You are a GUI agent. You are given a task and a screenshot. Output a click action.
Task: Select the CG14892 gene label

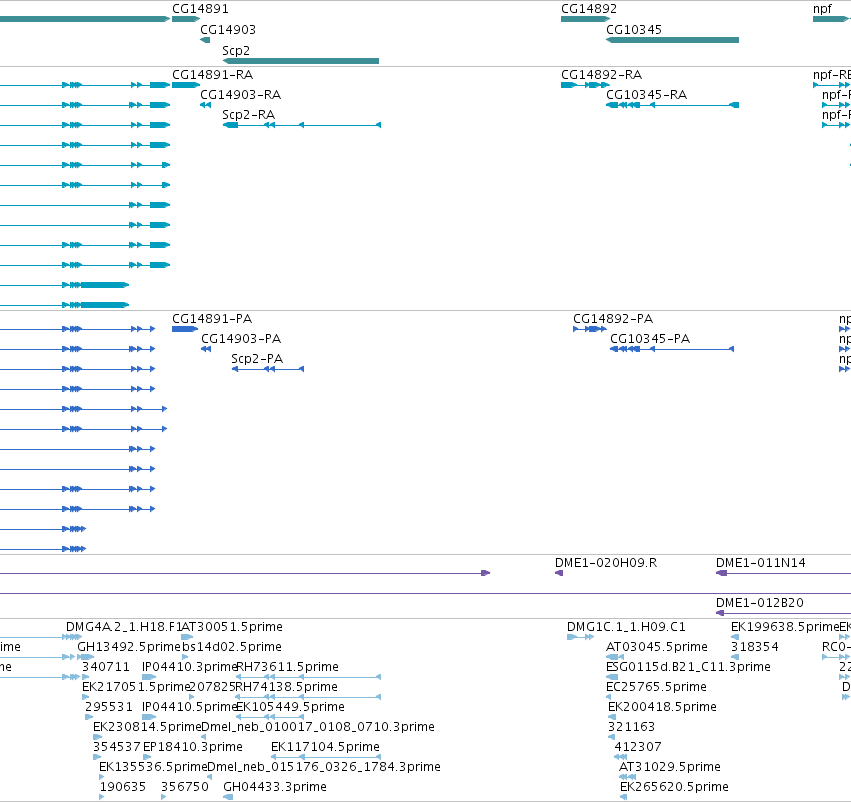click(x=589, y=9)
